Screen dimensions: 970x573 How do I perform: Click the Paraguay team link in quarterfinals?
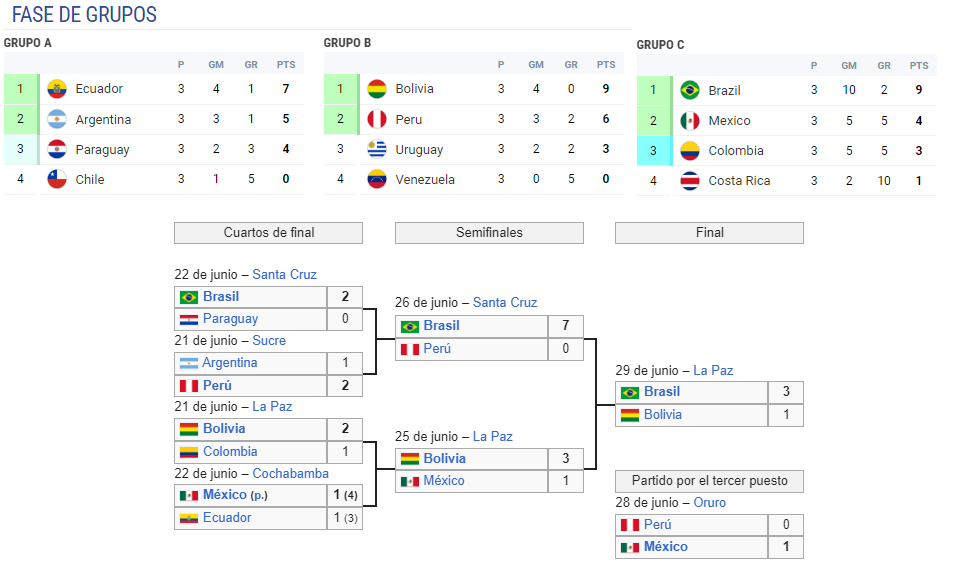230,319
